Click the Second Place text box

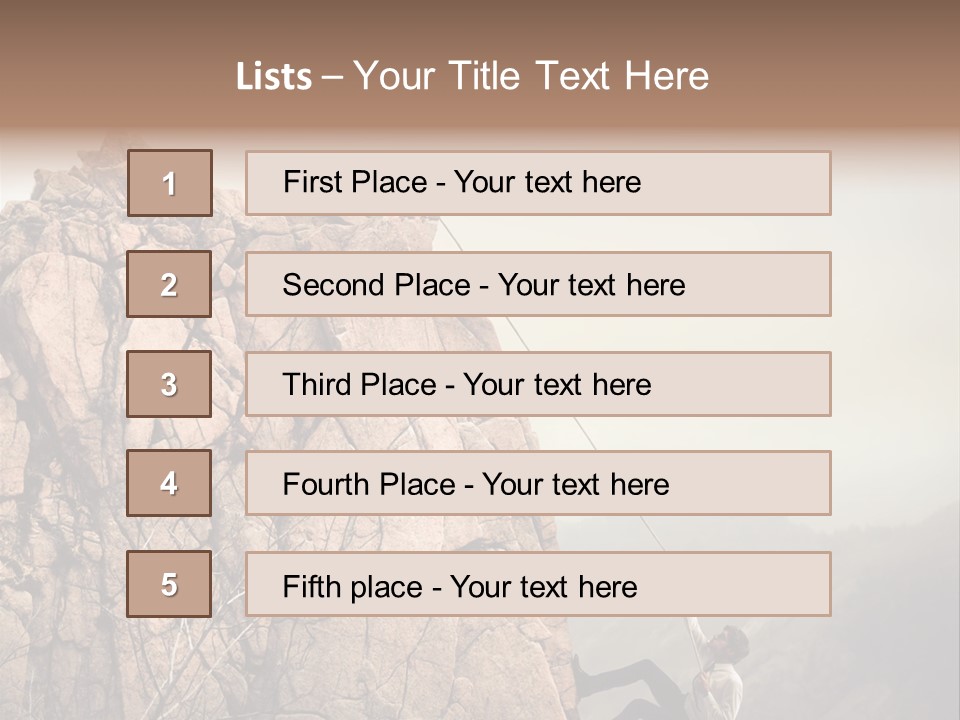click(x=538, y=284)
